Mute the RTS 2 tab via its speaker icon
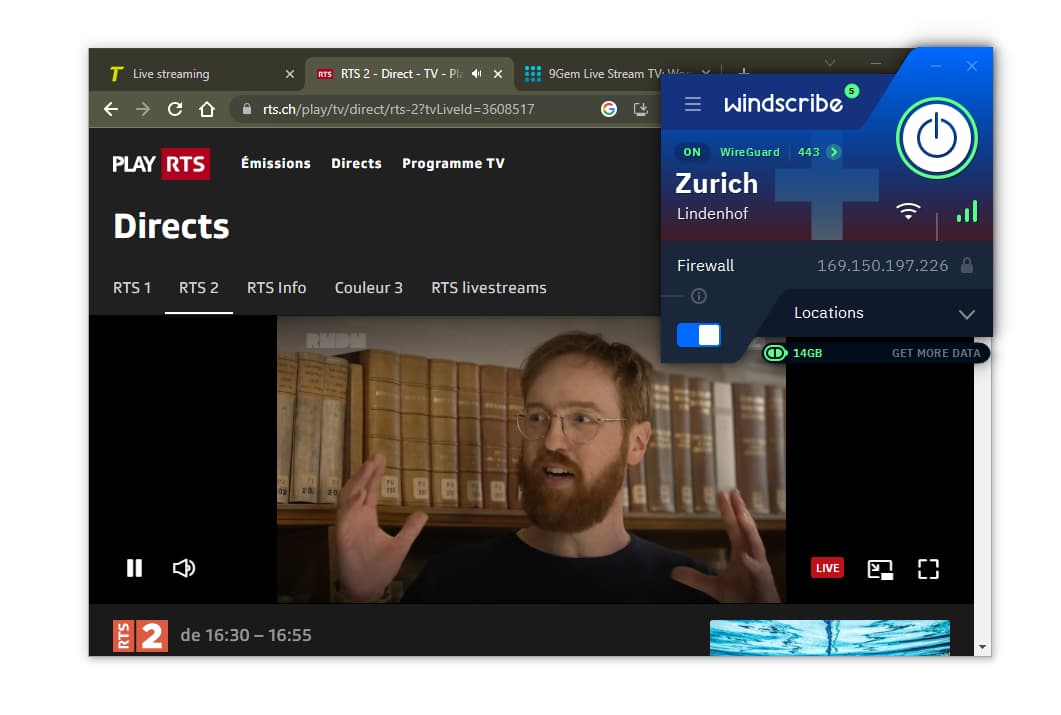 [x=476, y=74]
